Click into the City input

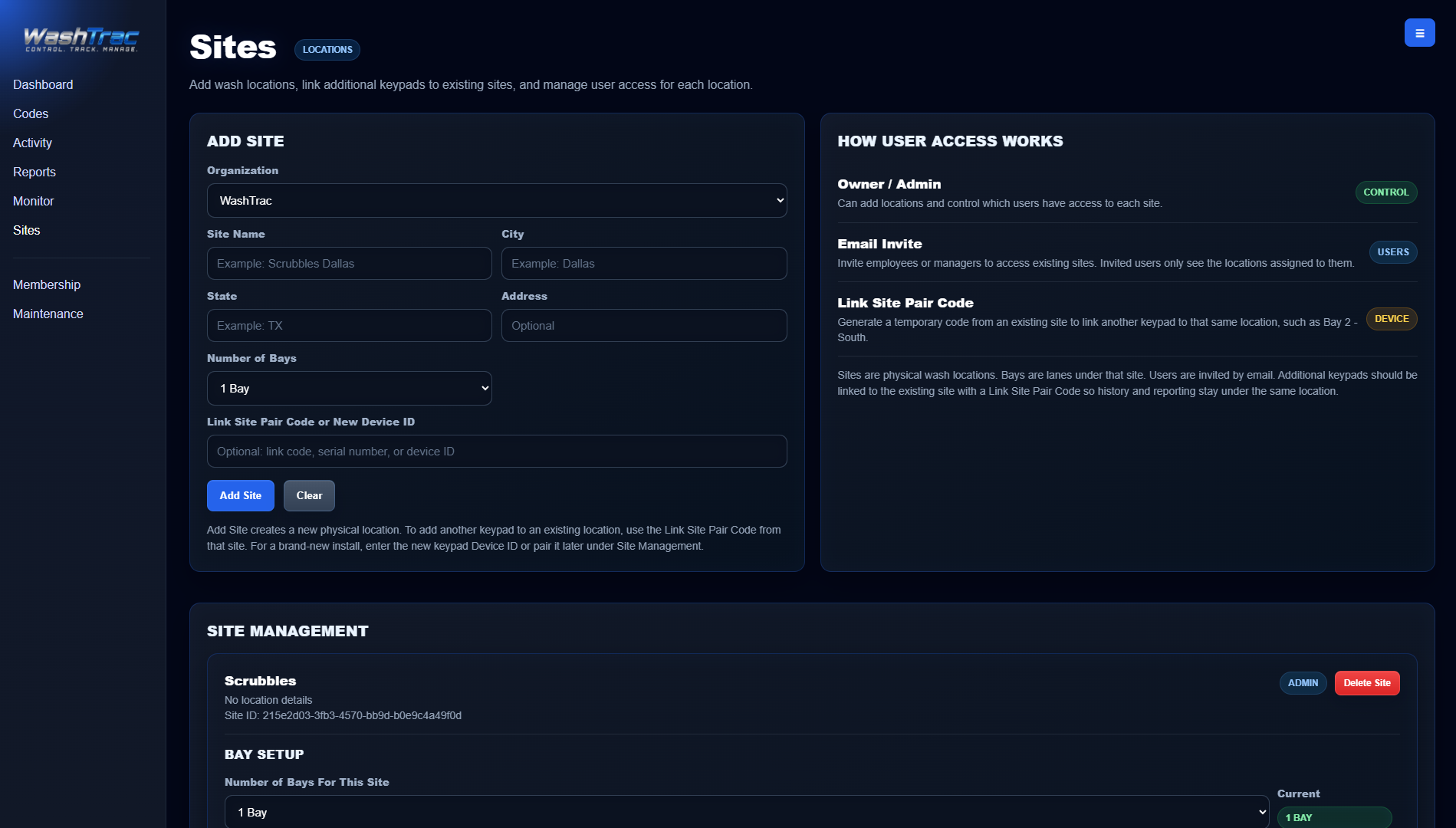pyautogui.click(x=644, y=263)
